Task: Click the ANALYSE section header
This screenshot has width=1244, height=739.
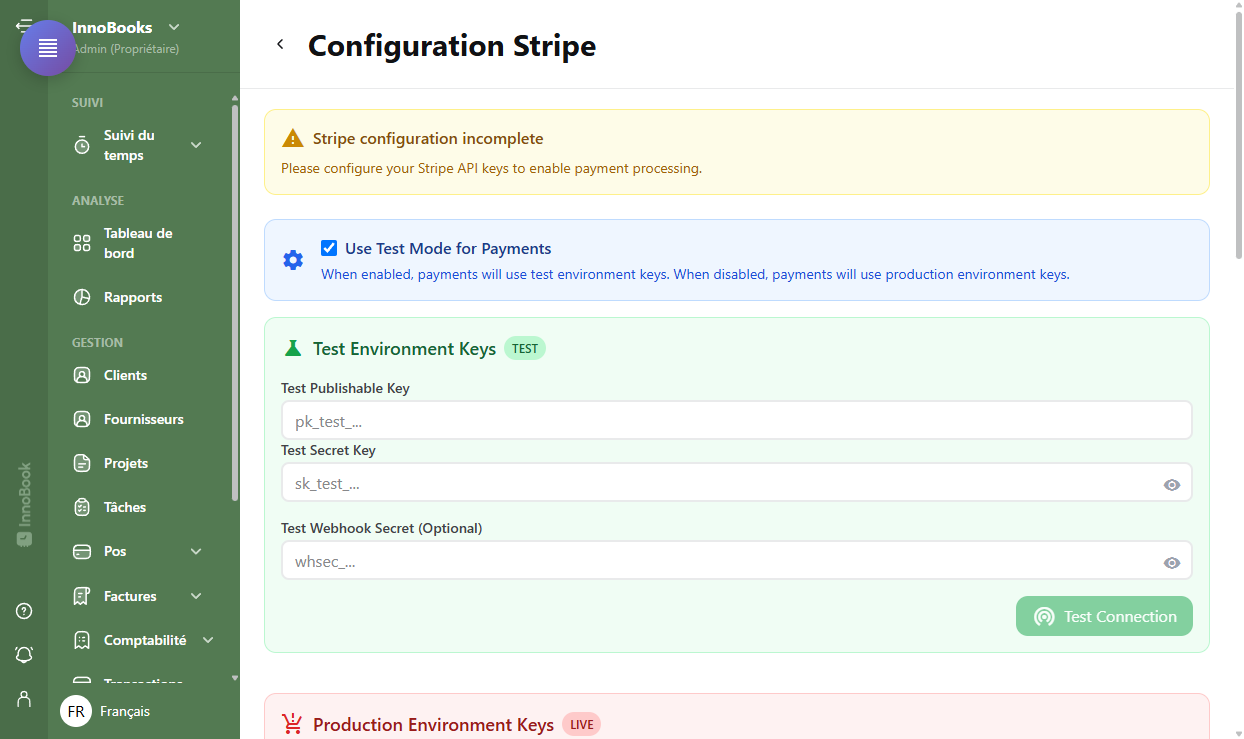Action: 98,200
